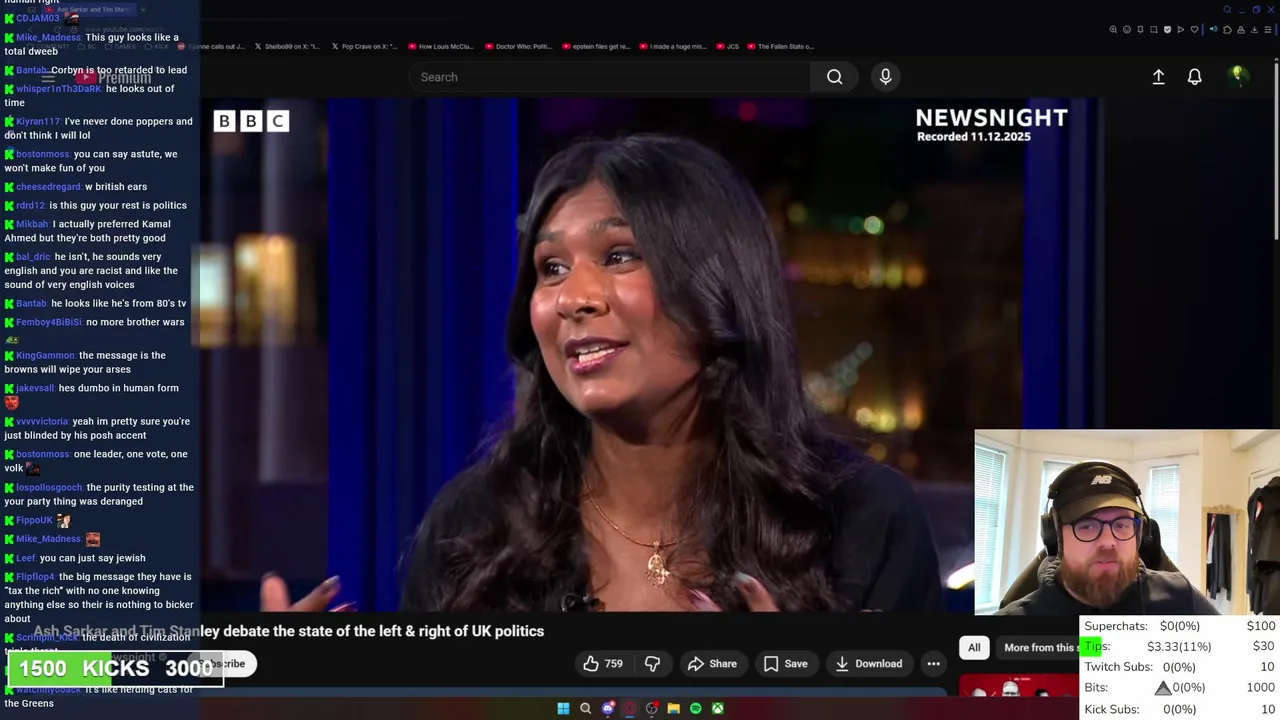The width and height of the screenshot is (1280, 720).
Task: Click username KingGammon in chat
Action: click(45, 355)
